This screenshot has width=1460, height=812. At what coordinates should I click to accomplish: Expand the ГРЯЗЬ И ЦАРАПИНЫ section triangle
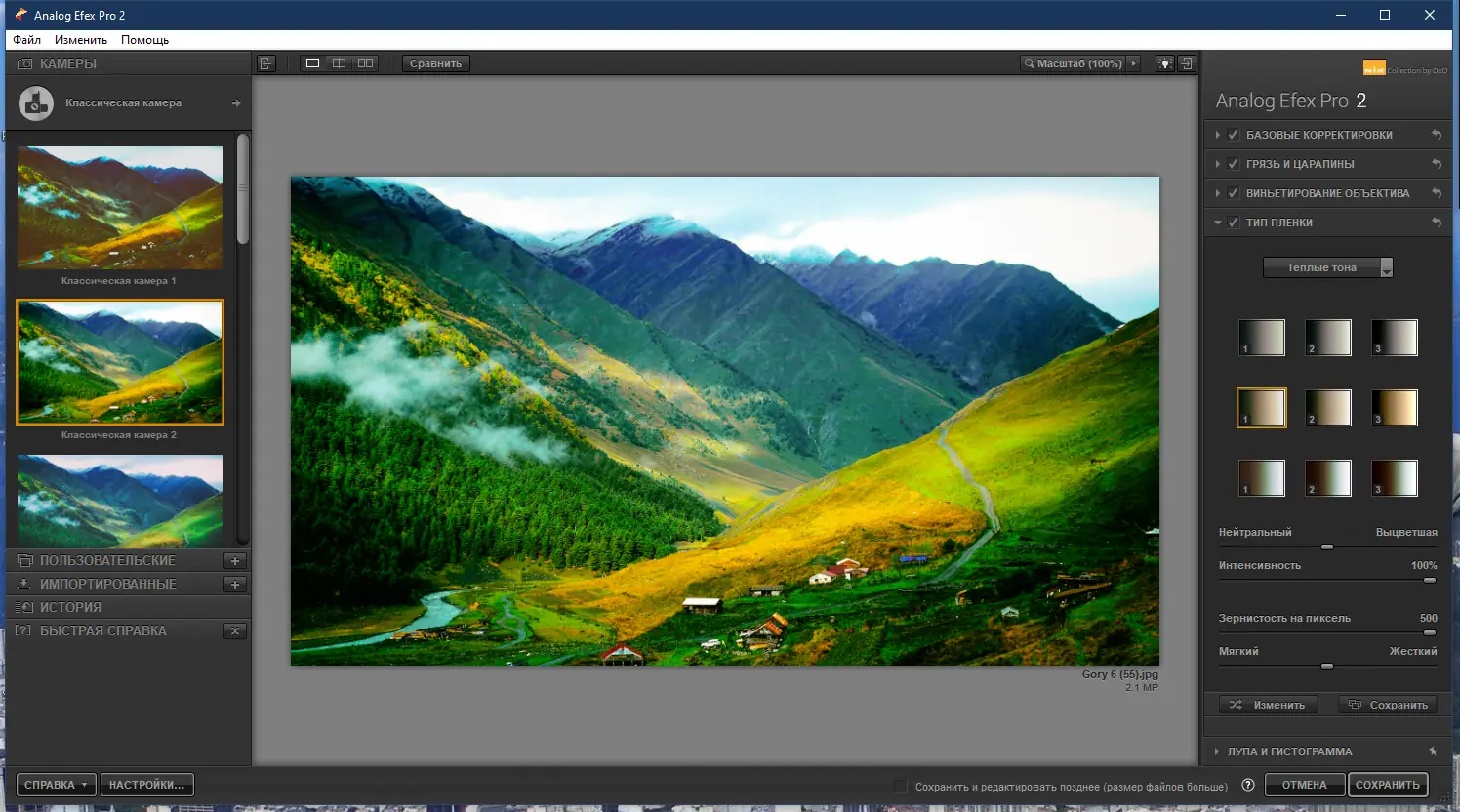1217,164
